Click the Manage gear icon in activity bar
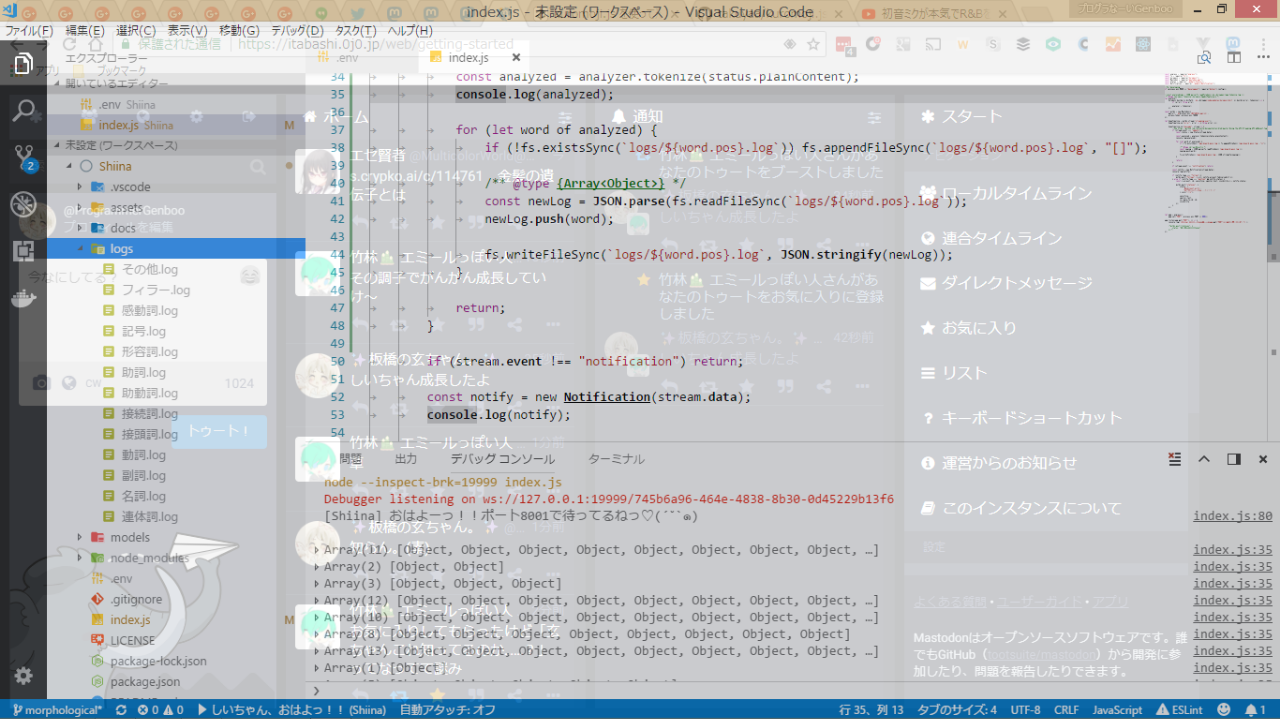 (x=23, y=676)
